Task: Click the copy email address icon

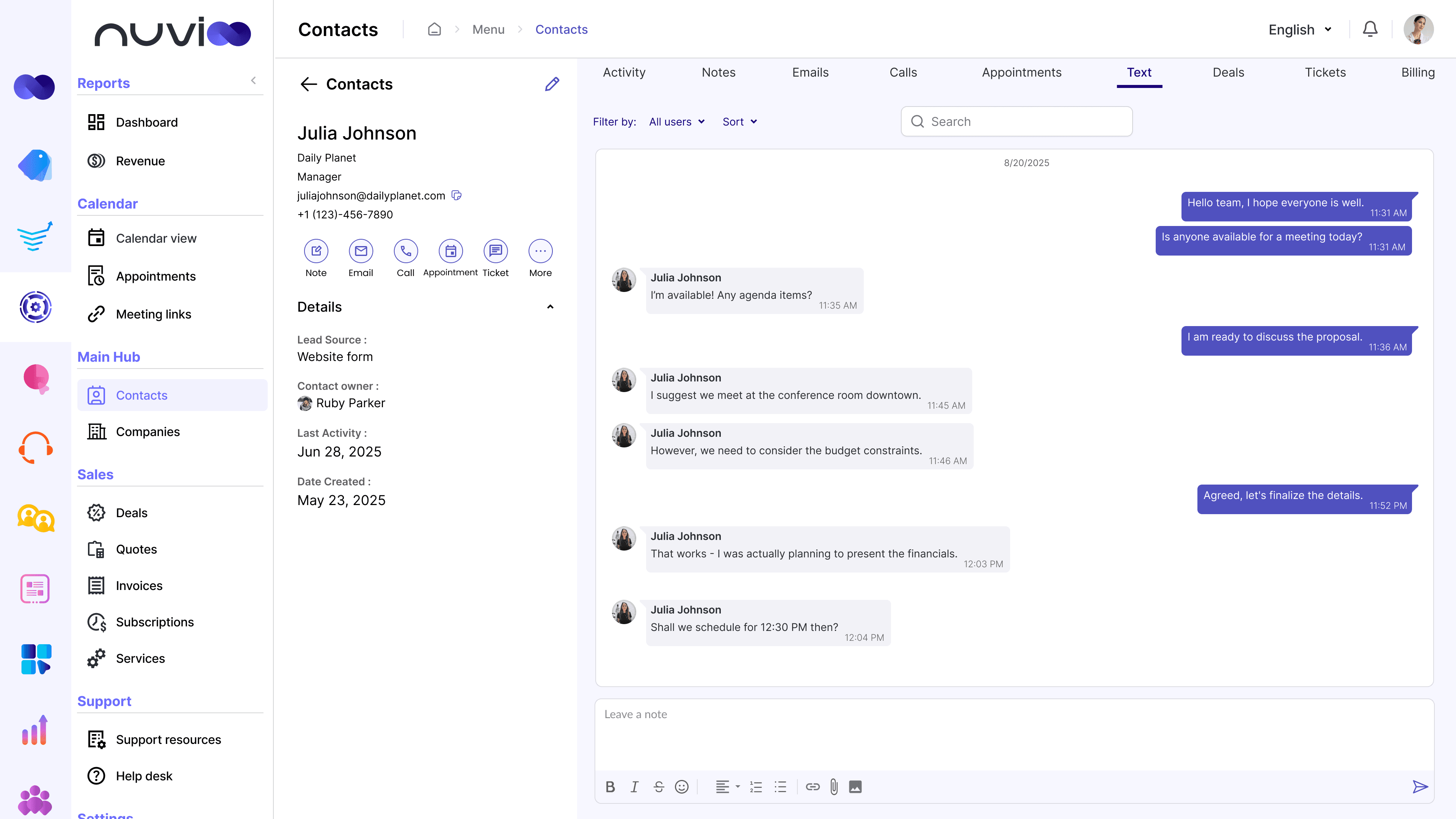Action: tap(457, 196)
